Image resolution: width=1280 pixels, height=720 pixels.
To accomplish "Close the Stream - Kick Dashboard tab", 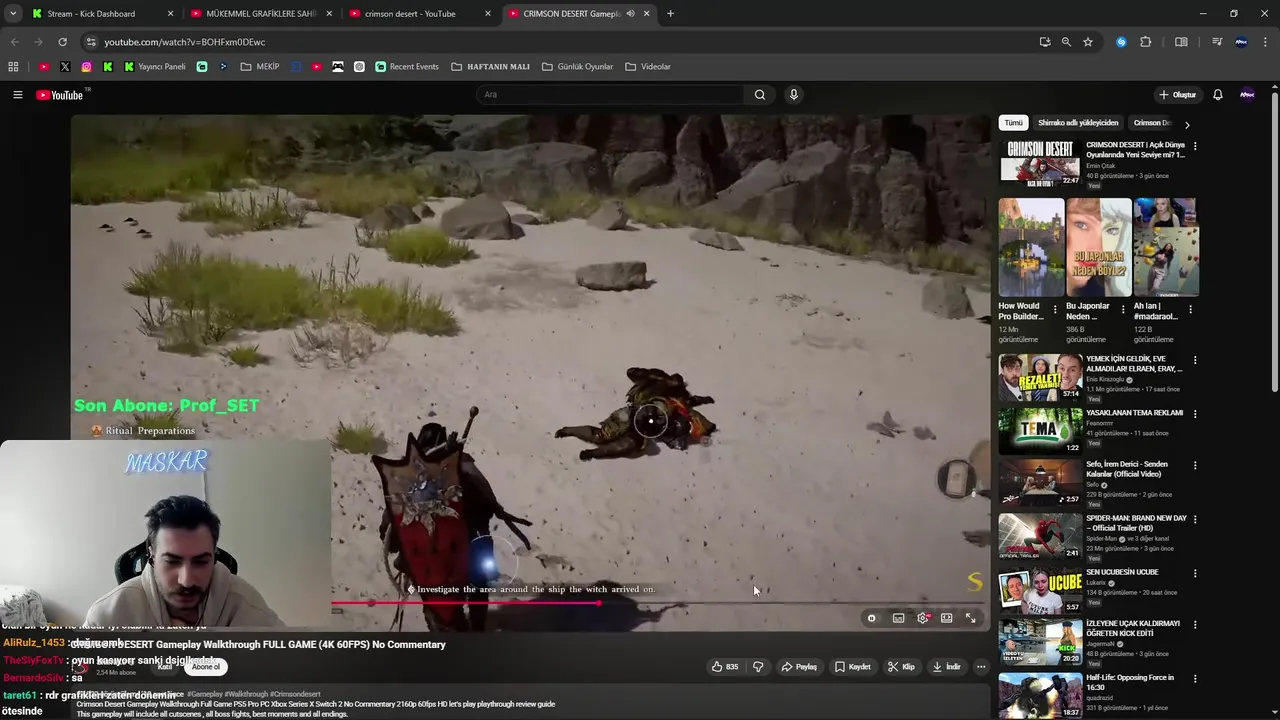I will coord(170,14).
